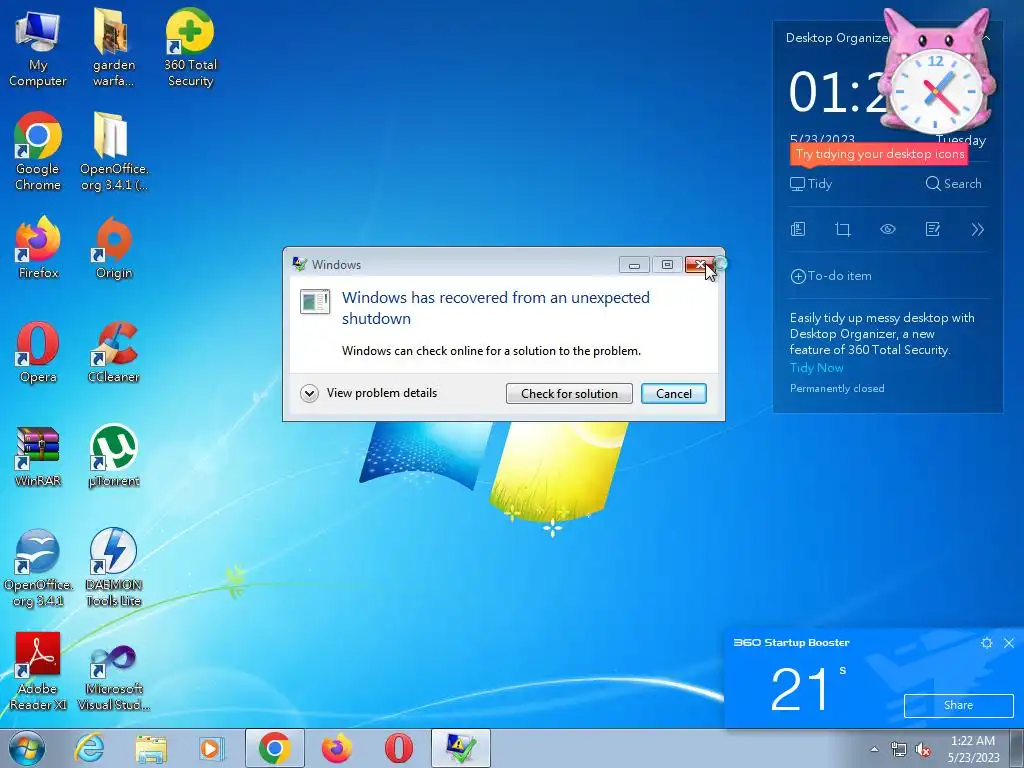Launch 360 Total Security desktop shortcut
The image size is (1024, 768).
click(190, 47)
